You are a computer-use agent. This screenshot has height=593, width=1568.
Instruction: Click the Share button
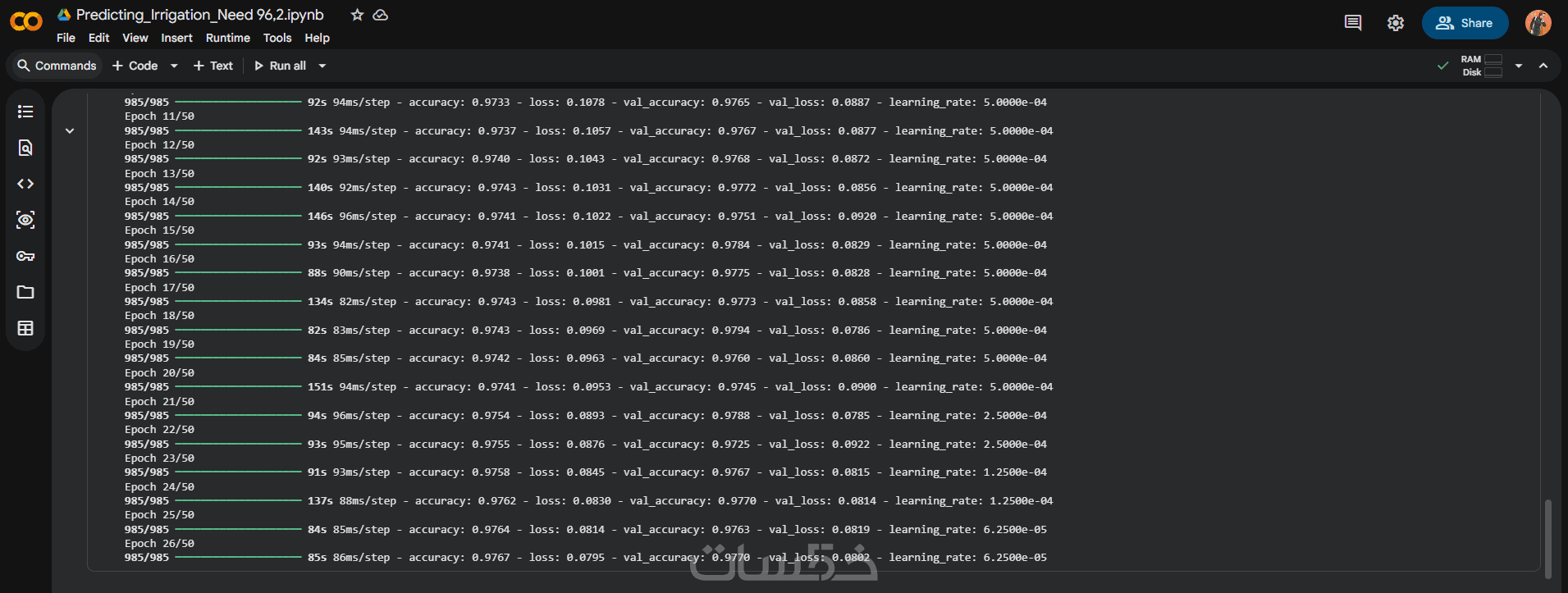pos(1465,23)
